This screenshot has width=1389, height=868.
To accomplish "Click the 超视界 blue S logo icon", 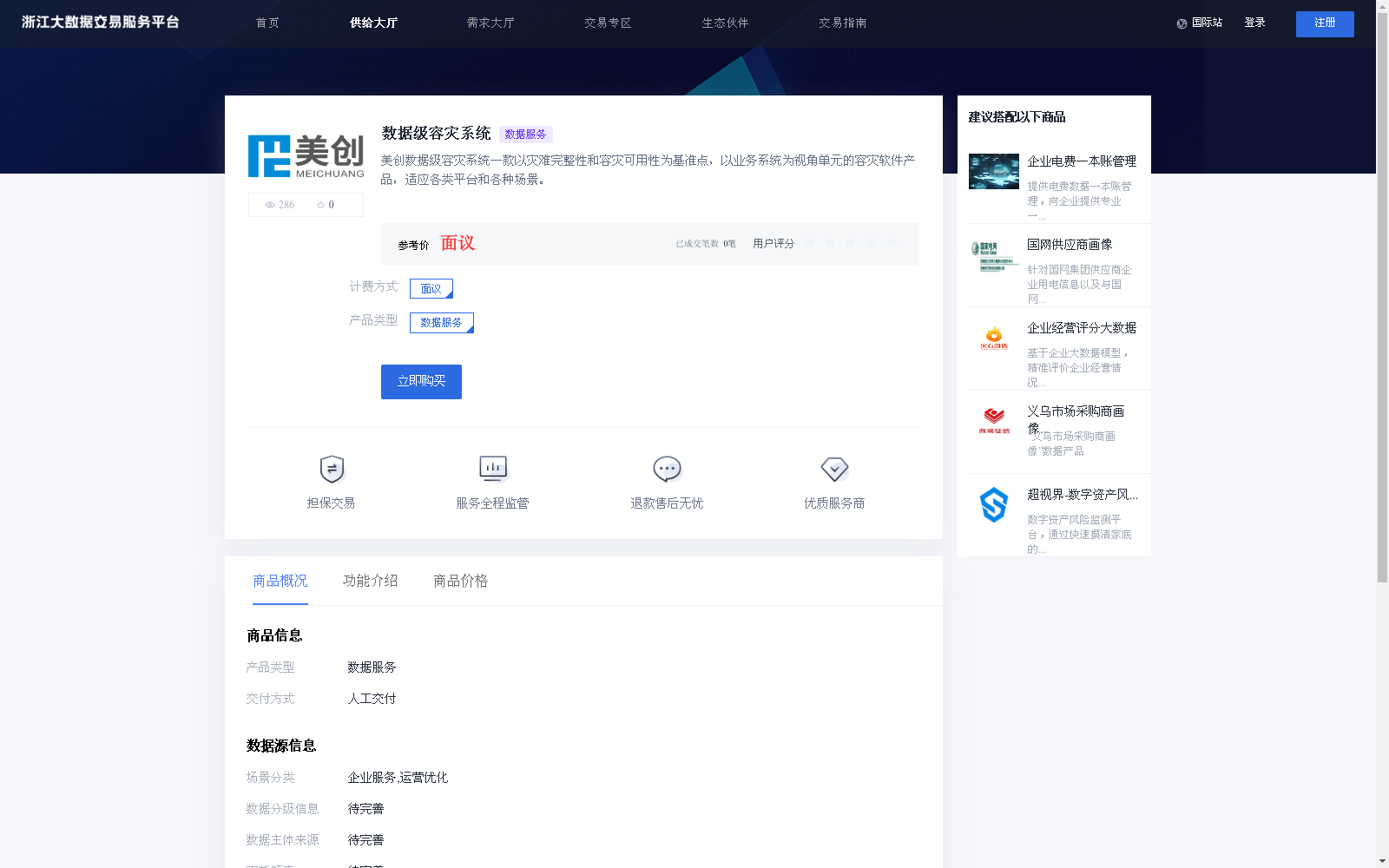I will coord(994,504).
